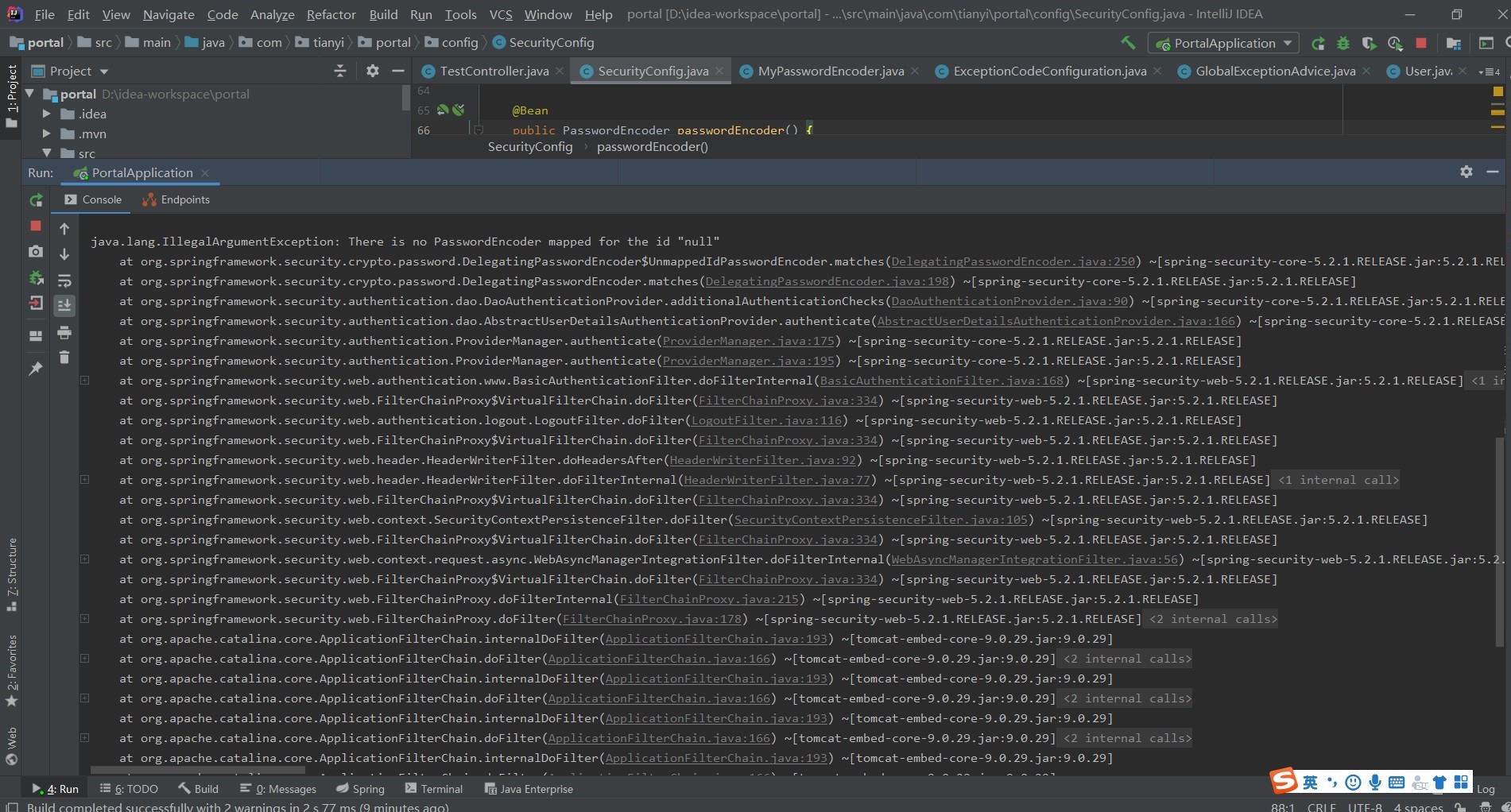Open the VCS menu
The image size is (1511, 812).
(x=501, y=14)
